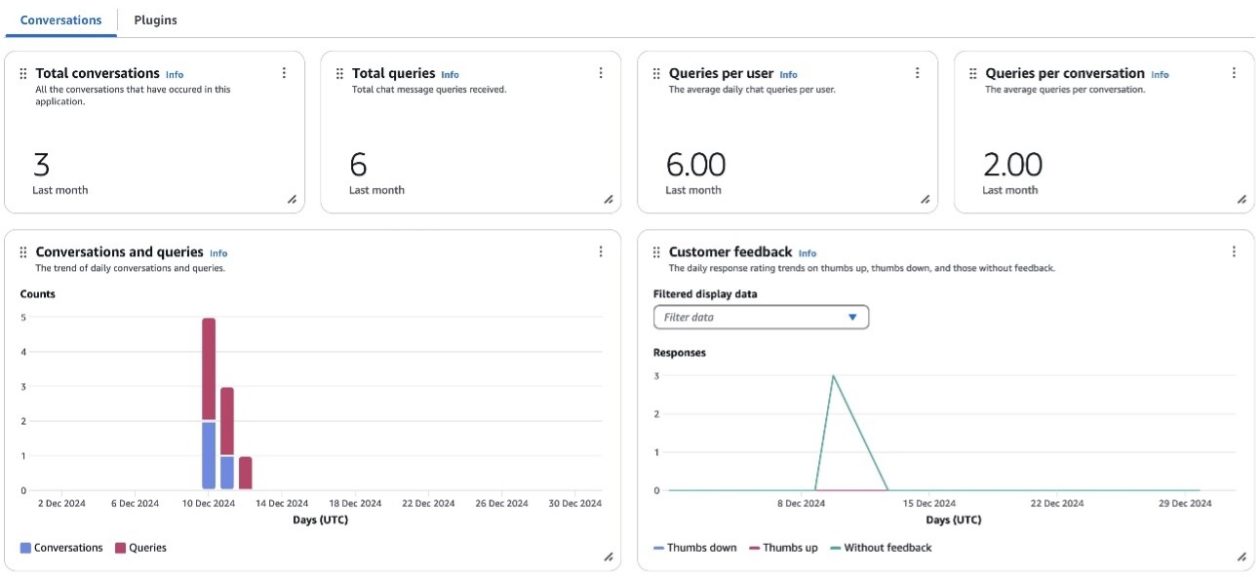Click resize handle on Conversations and queries widget
Screen dimensions: 1260x577
608,557
